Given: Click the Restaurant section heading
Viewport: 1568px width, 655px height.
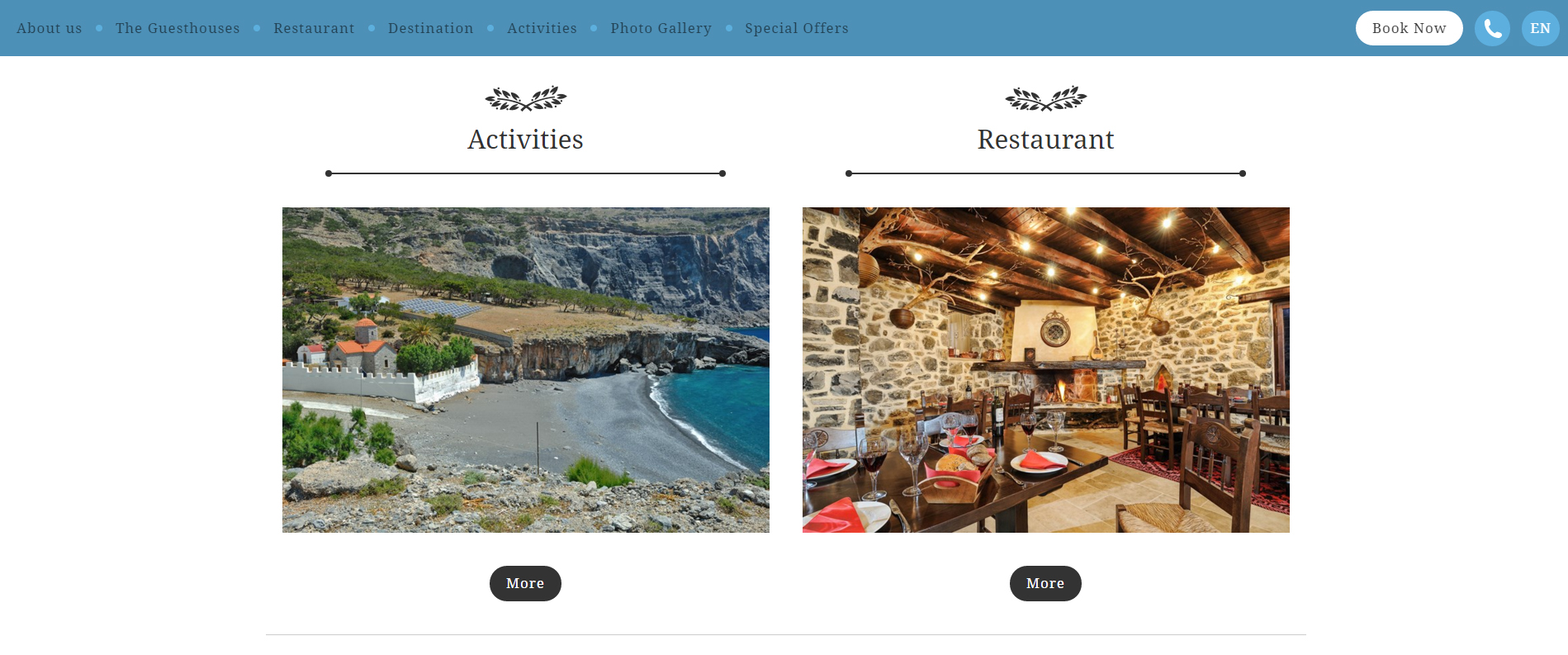Looking at the screenshot, I should click(x=1045, y=140).
